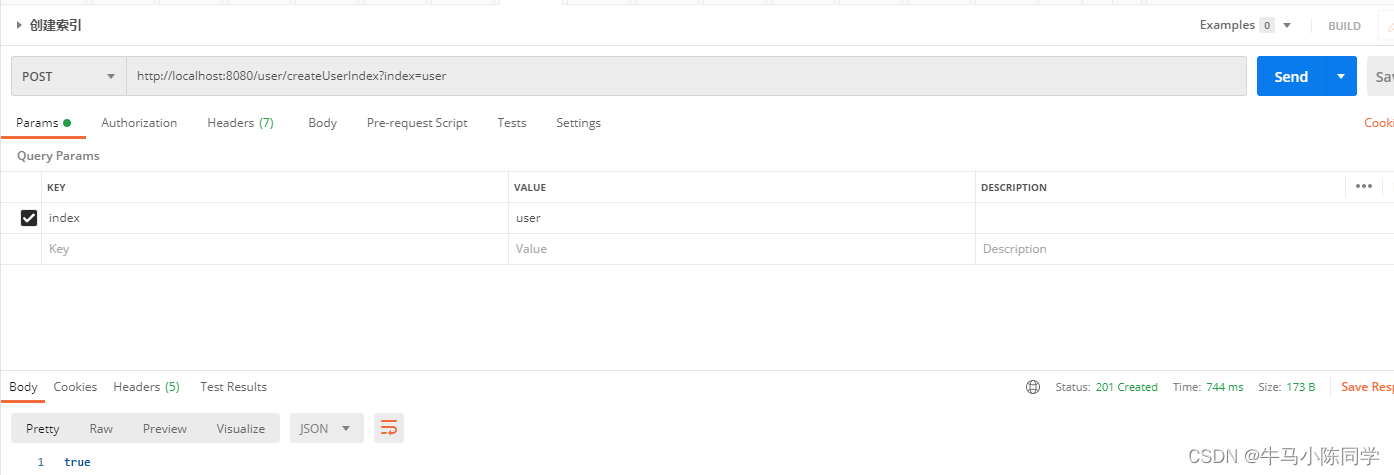Open the Pre-request Script tab
The width and height of the screenshot is (1394, 475).
click(417, 123)
